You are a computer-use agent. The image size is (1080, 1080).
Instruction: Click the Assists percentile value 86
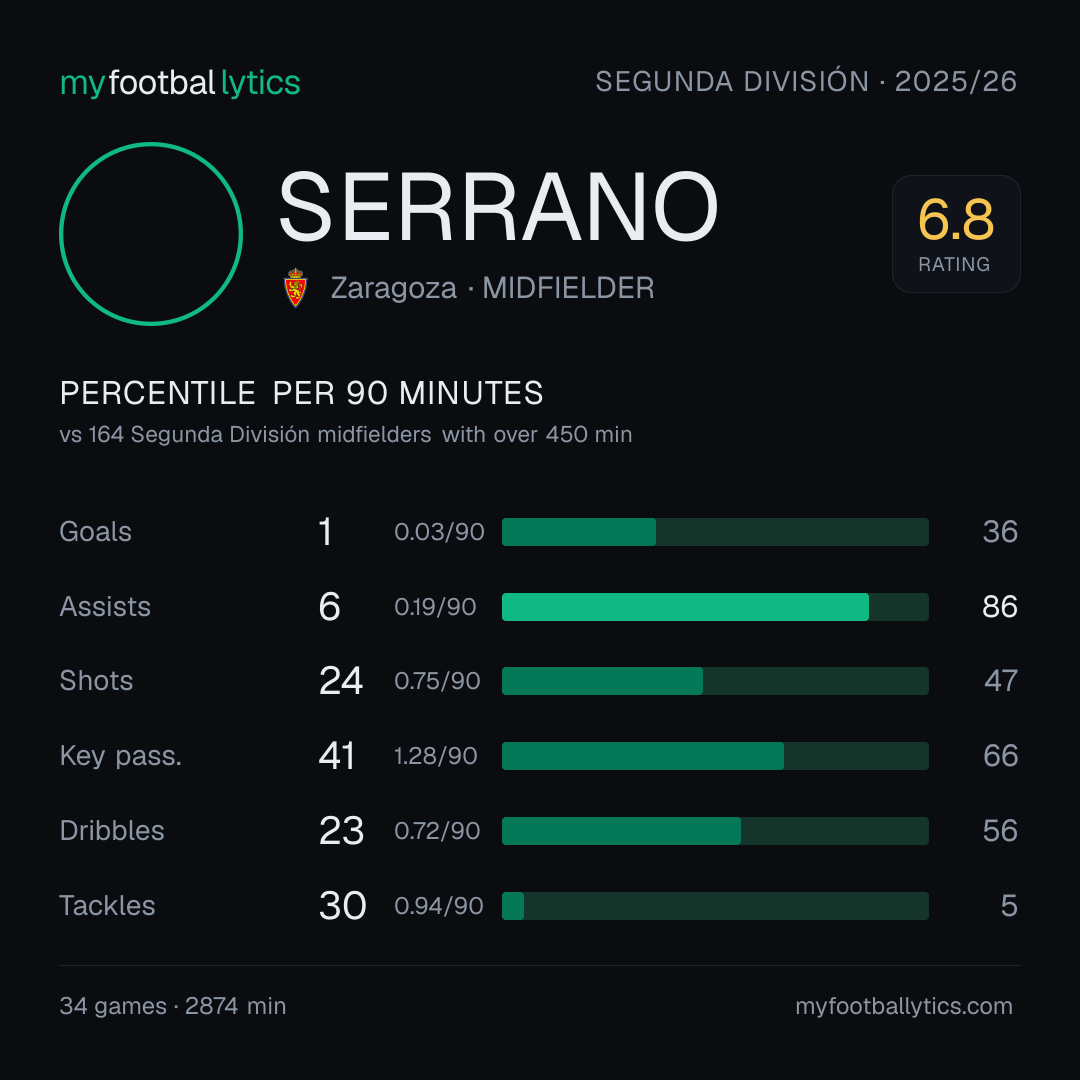point(999,607)
